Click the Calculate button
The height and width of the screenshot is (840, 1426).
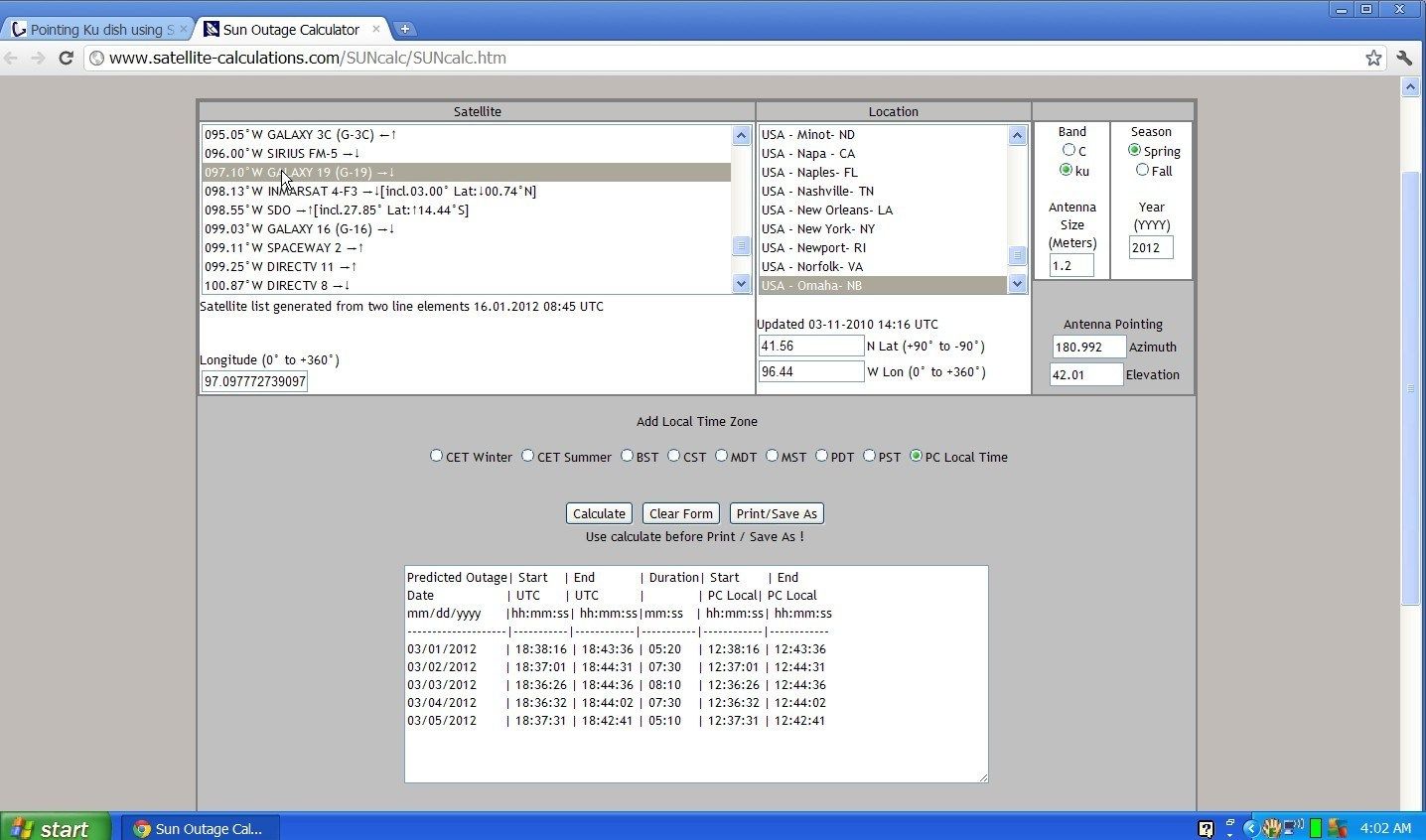[x=599, y=513]
